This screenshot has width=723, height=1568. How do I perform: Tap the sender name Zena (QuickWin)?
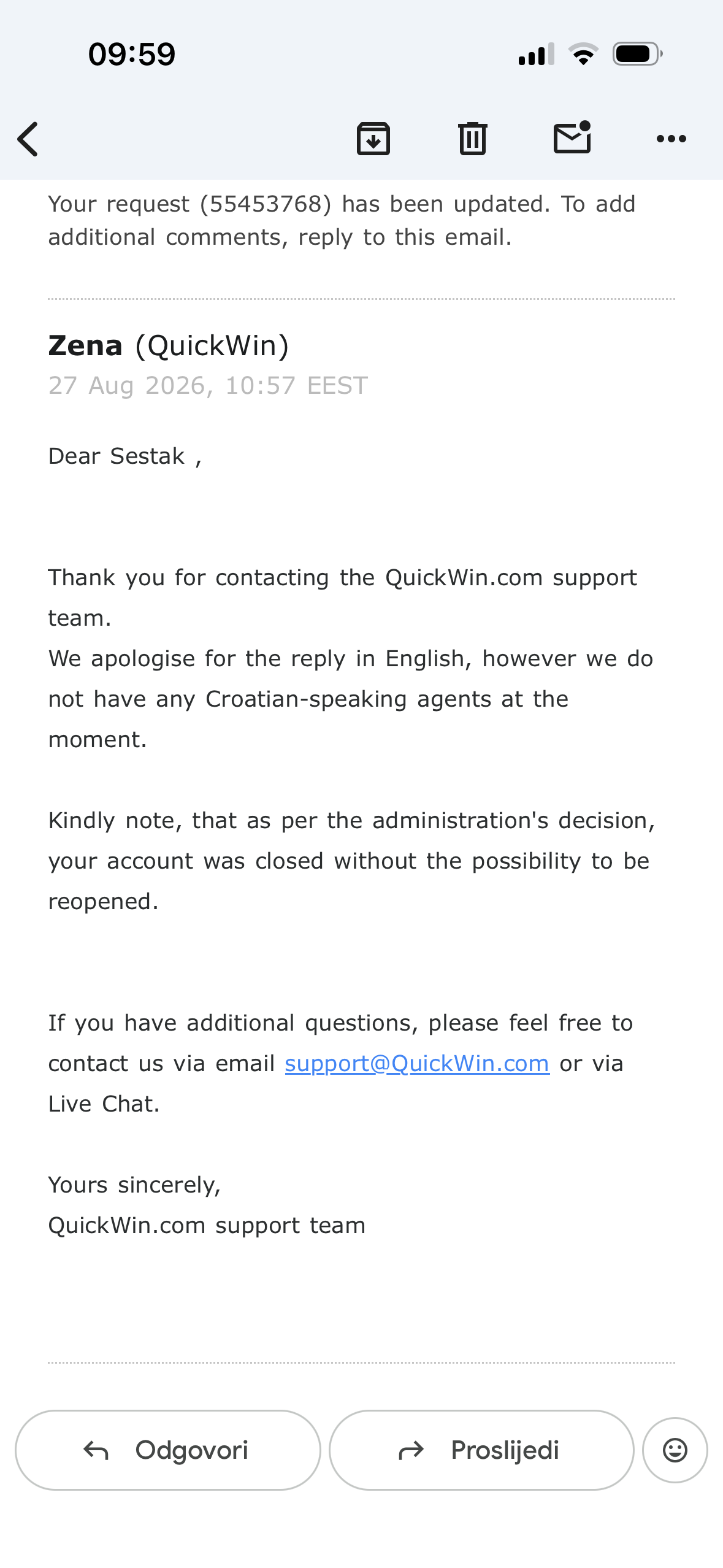pos(169,346)
